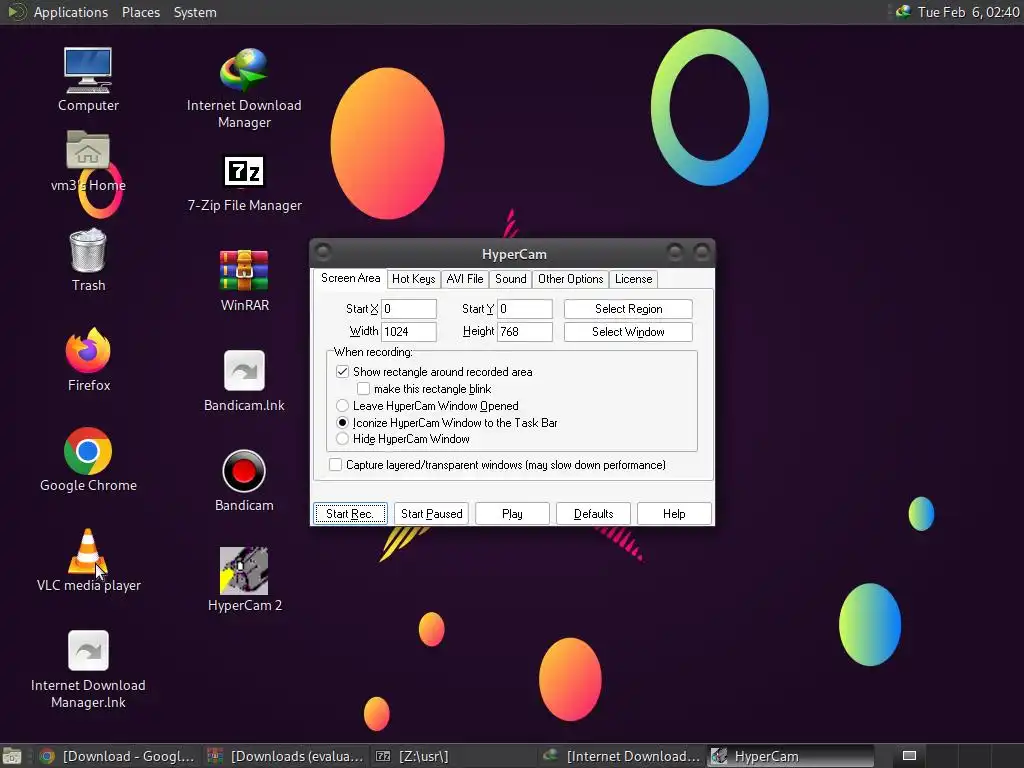
Task: Click the Start X input field
Action: (x=409, y=309)
